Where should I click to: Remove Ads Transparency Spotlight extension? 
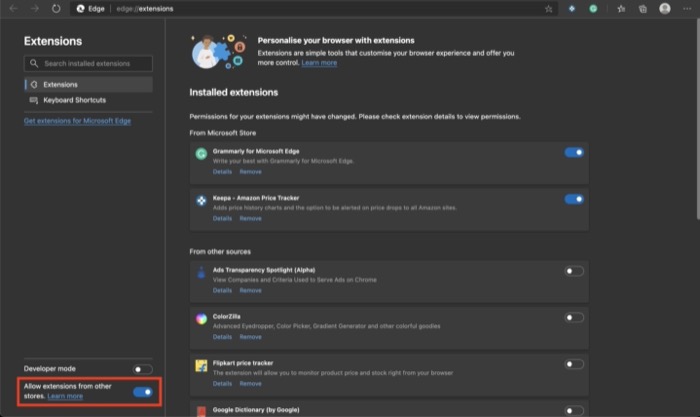[250, 290]
